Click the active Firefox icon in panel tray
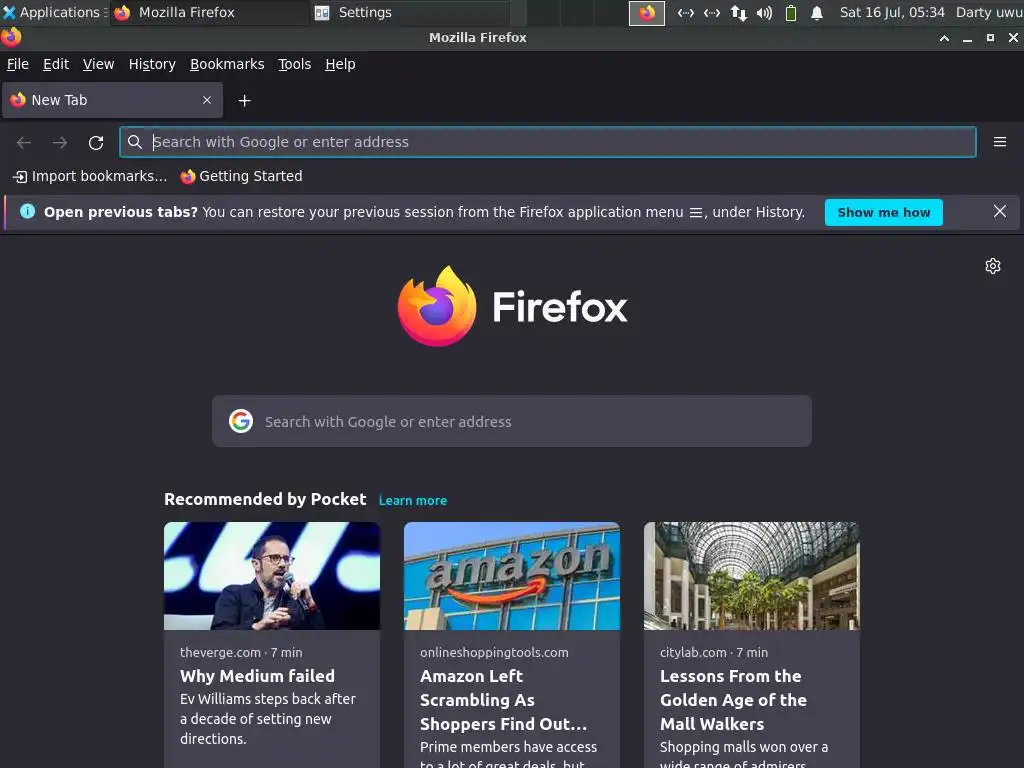The image size is (1024, 768). 647,12
